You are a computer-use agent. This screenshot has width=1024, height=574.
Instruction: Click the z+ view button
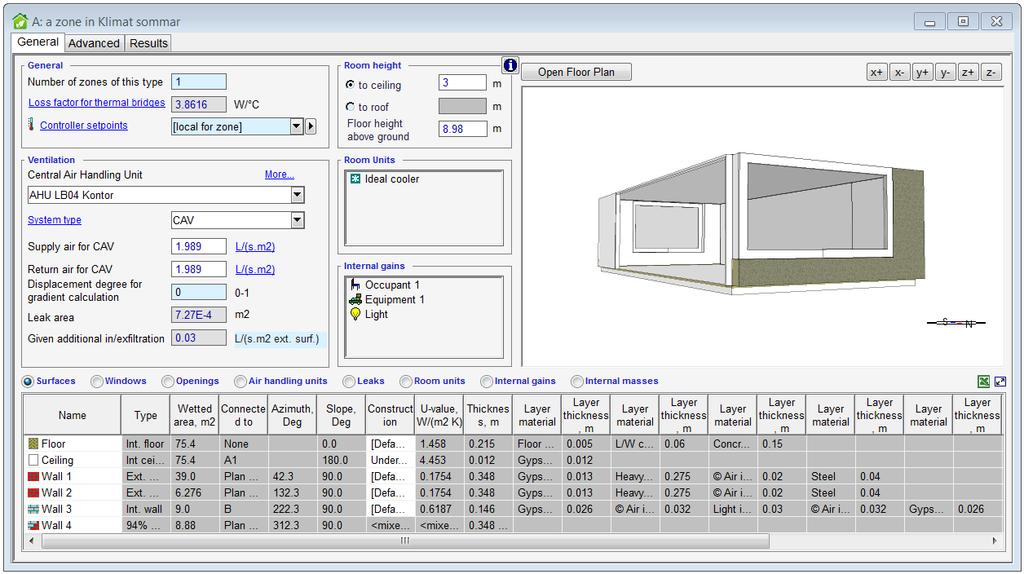pos(968,72)
